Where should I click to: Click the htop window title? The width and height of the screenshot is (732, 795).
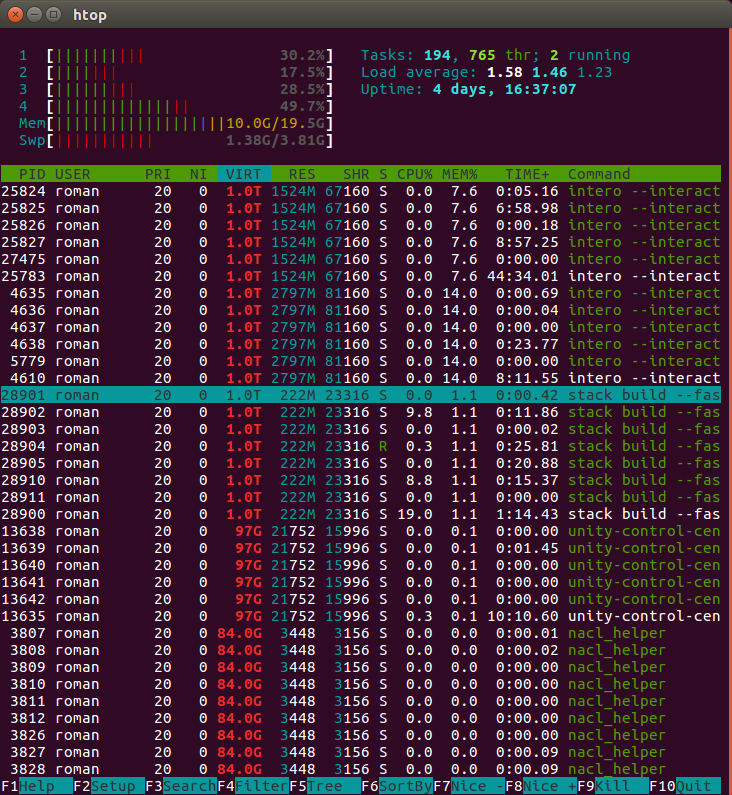(x=90, y=15)
